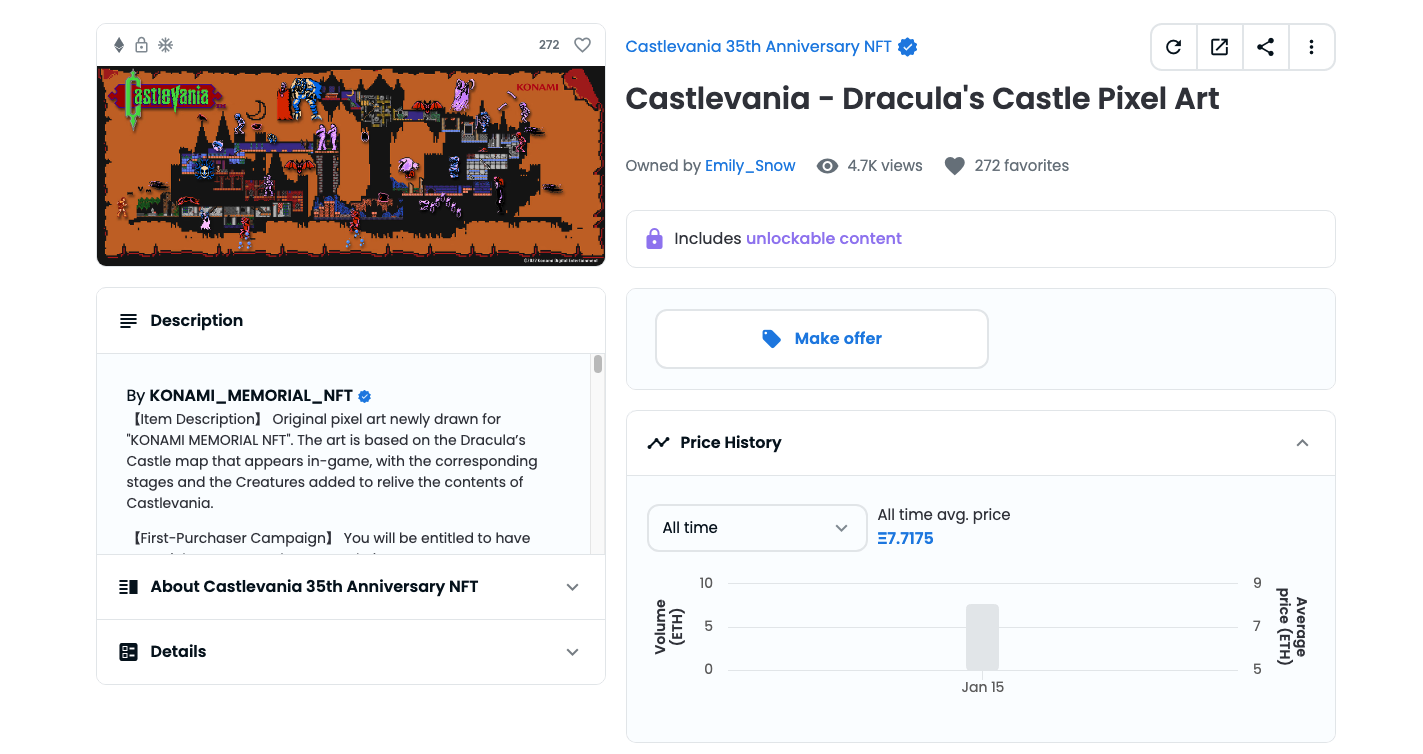Open the three-dot more options menu
1423x754 pixels.
[x=1311, y=47]
